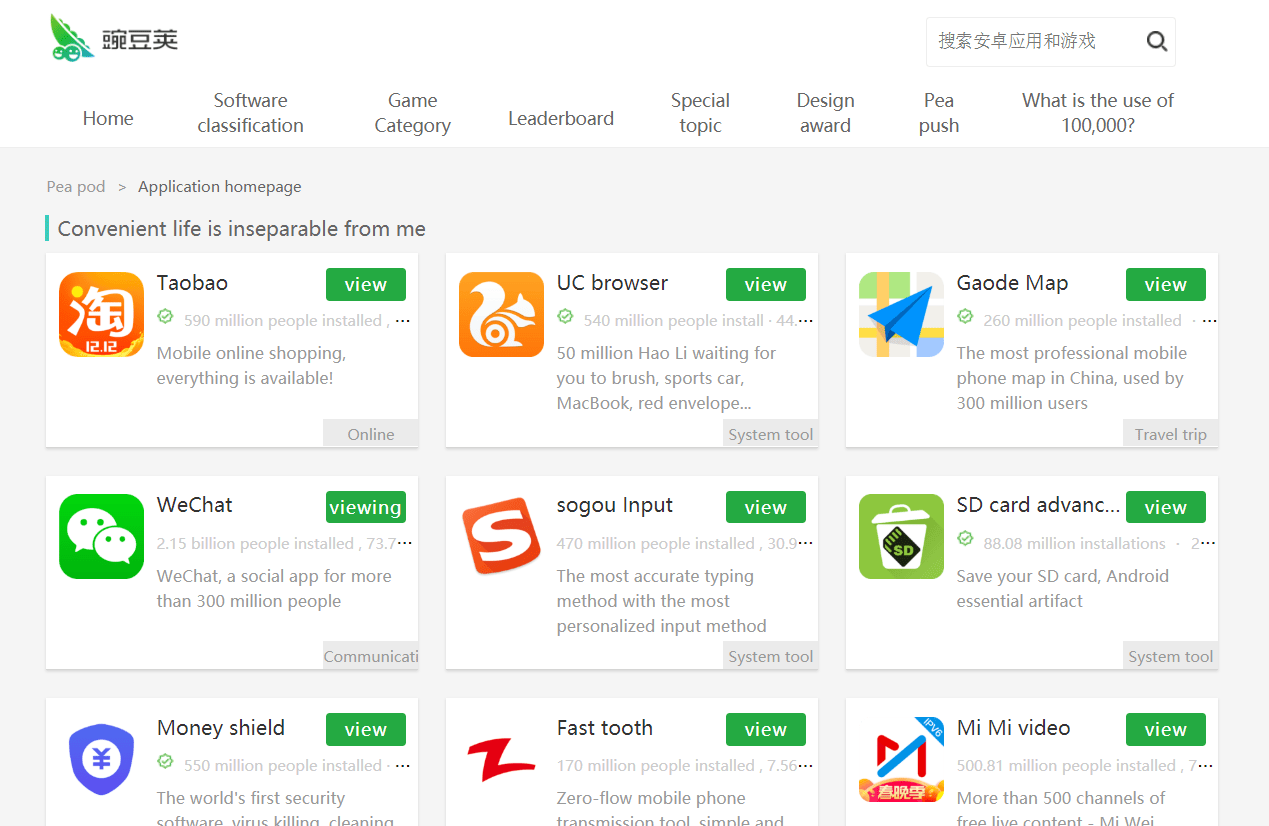Click the viewing button for WeChat
1269x826 pixels.
pos(366,507)
